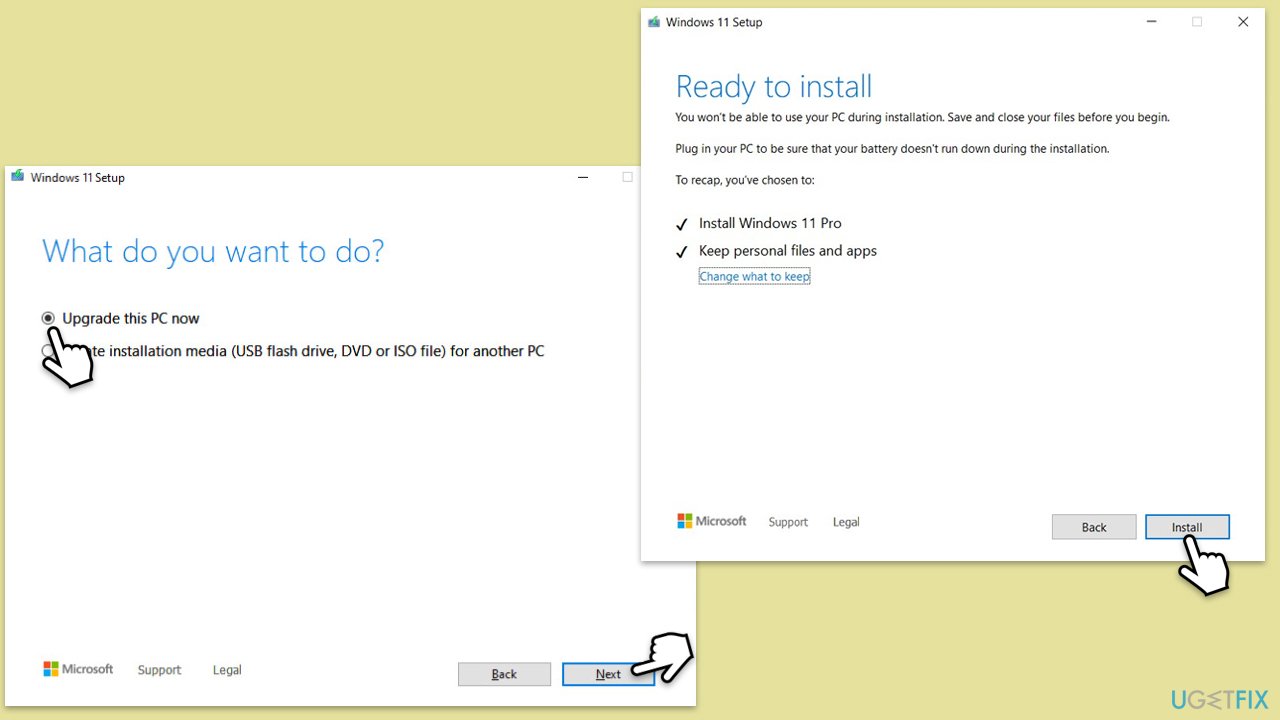The height and width of the screenshot is (720, 1280).
Task: Click checkmark beside Keep personal files and apps
Action: pyautogui.click(x=682, y=252)
